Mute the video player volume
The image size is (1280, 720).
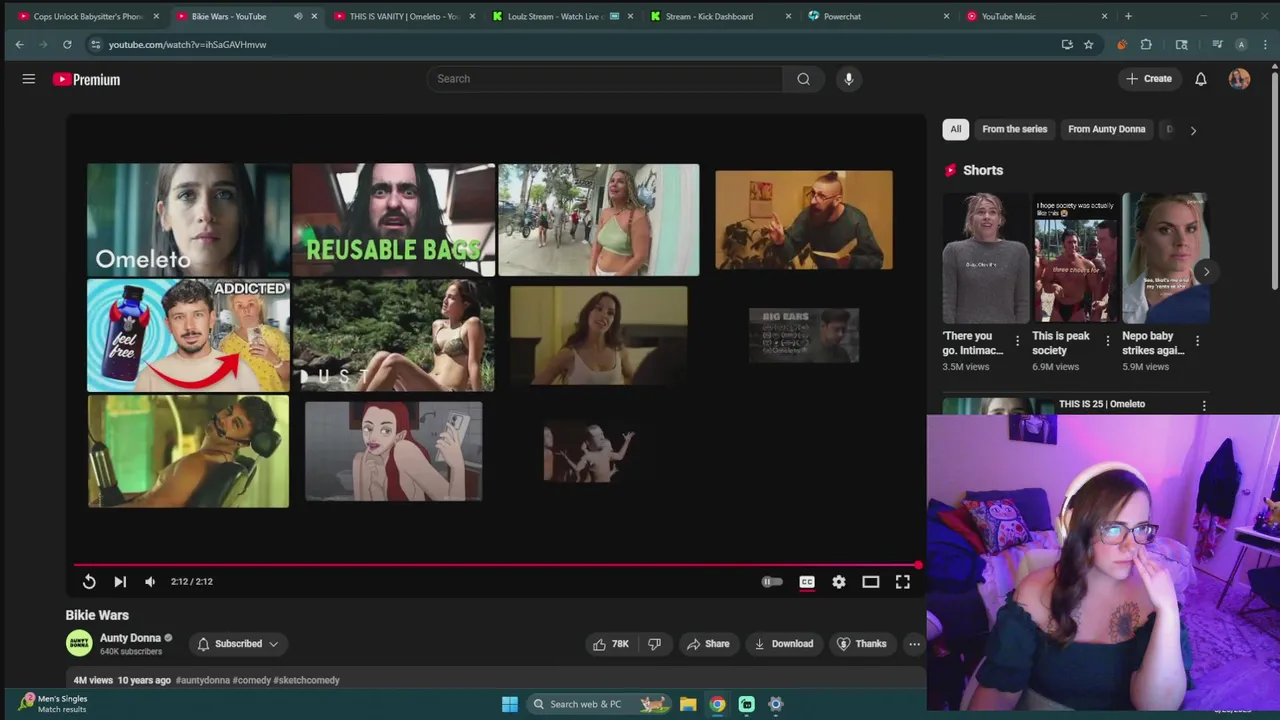point(150,582)
